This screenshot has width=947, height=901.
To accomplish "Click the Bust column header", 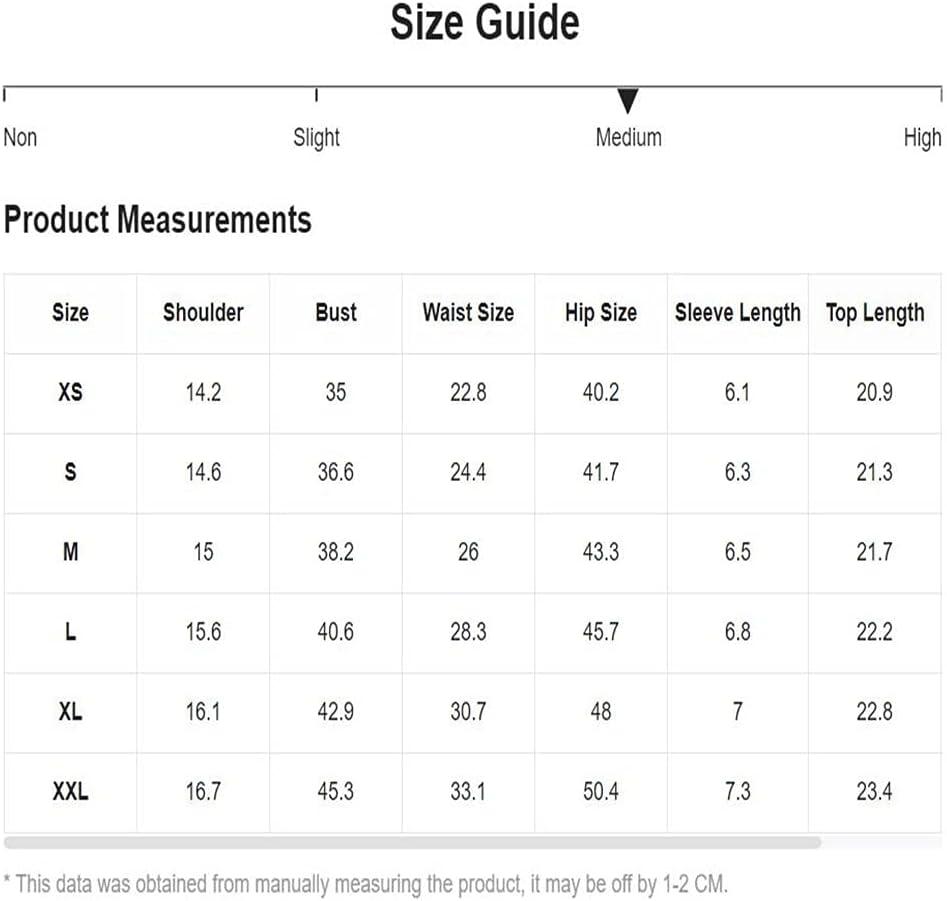I will (336, 313).
